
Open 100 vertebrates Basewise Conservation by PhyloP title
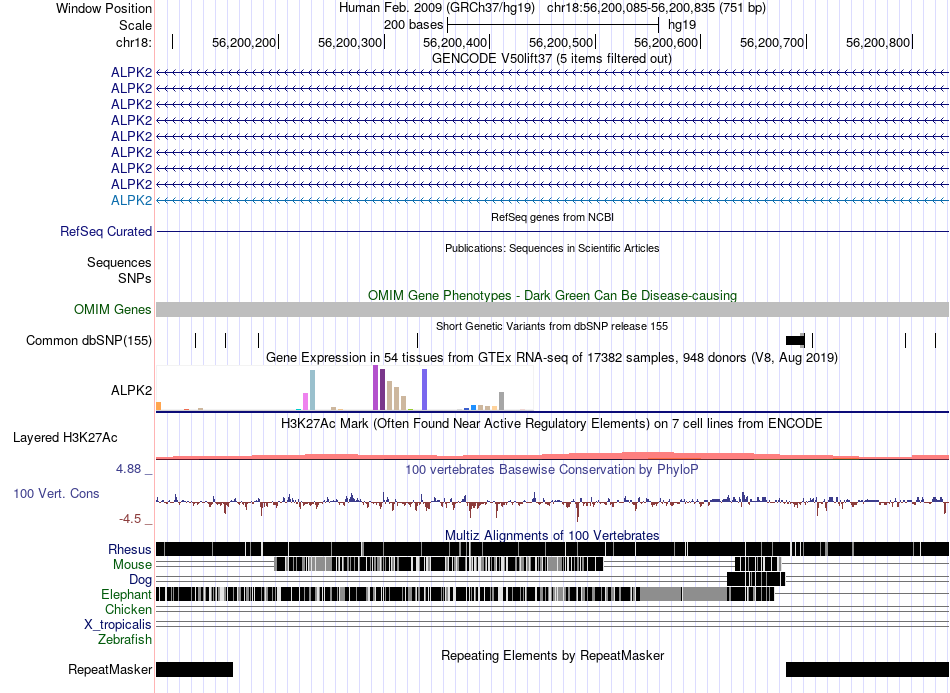pos(552,469)
